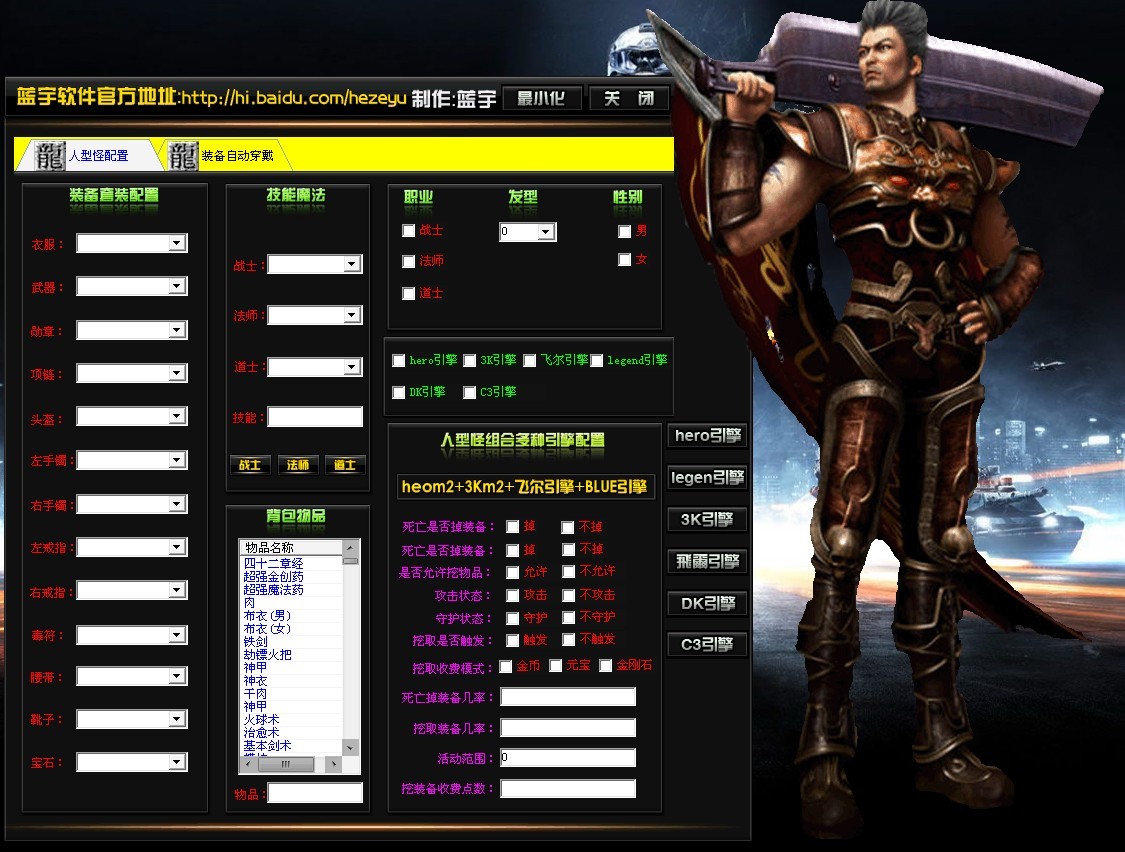Switch to the 装备自动穿戴 tab
The width and height of the screenshot is (1125, 852).
(236, 156)
